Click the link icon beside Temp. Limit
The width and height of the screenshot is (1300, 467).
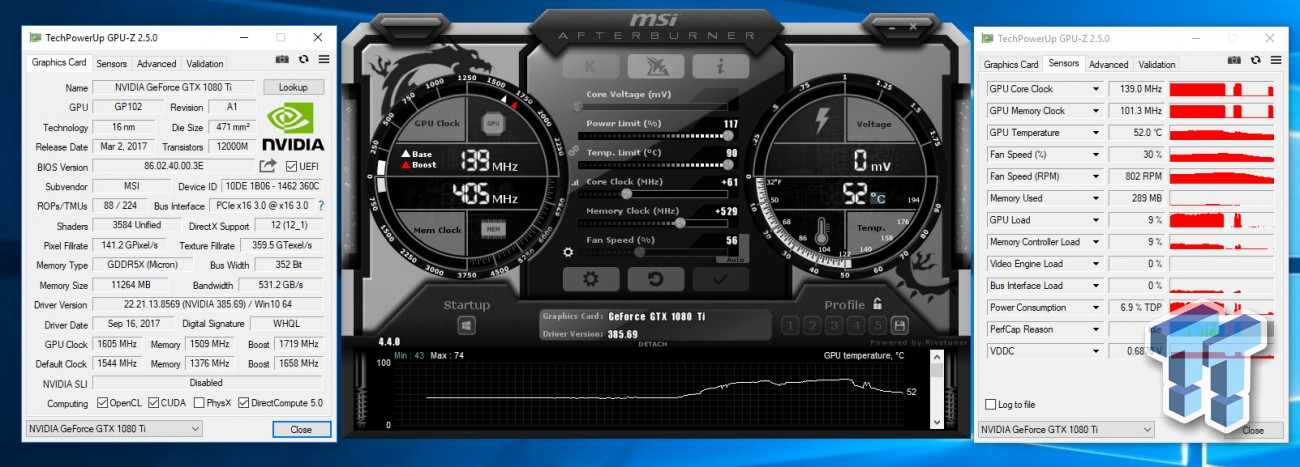(x=574, y=153)
